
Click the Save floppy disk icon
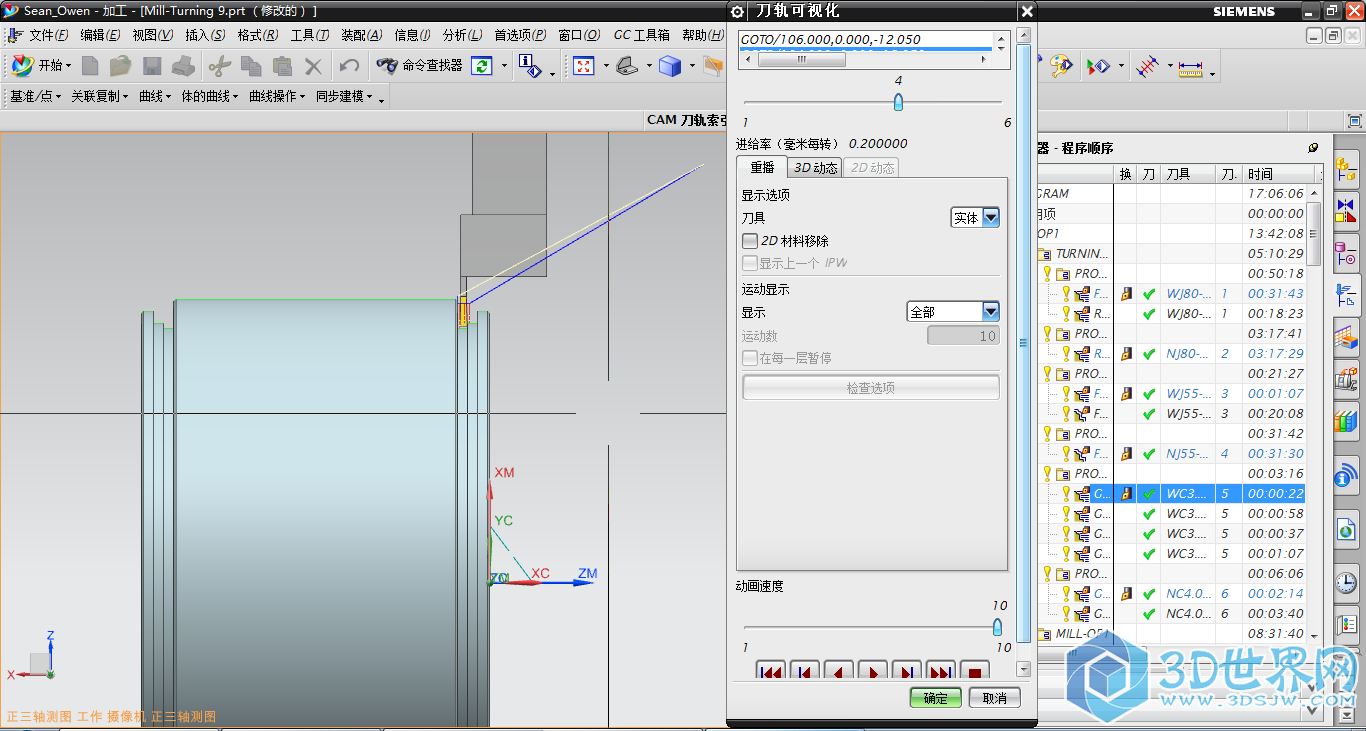152,66
